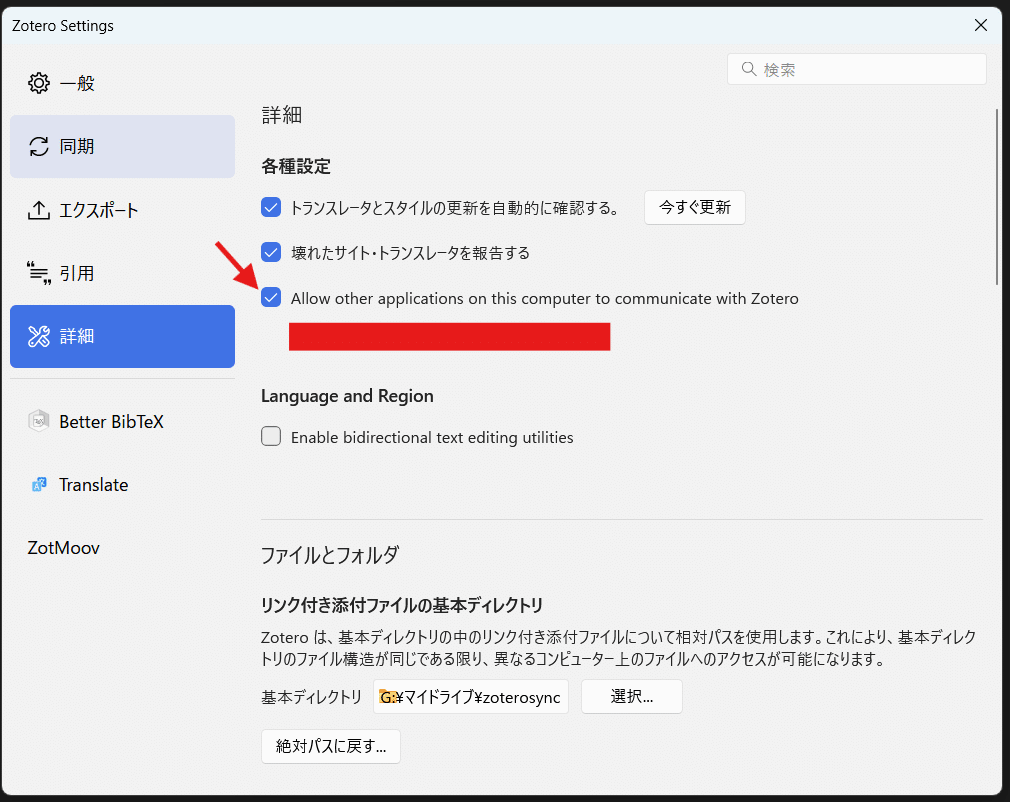1010x802 pixels.
Task: Click the 基本ディレクトリ label
Action: 312,697
